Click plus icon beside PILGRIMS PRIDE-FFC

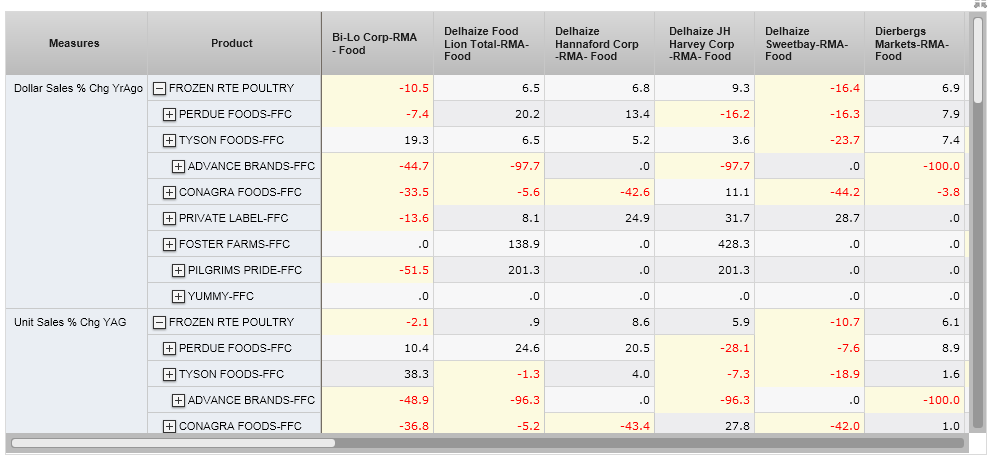click(x=178, y=270)
